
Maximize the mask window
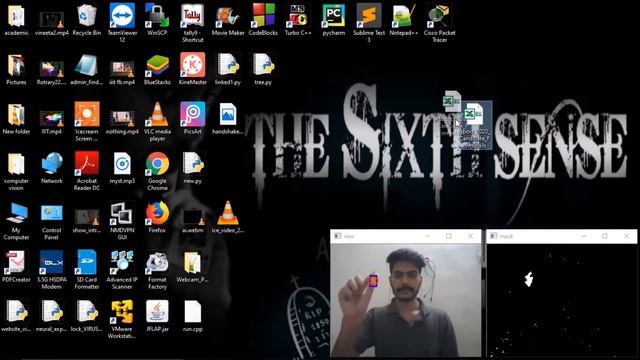point(605,236)
